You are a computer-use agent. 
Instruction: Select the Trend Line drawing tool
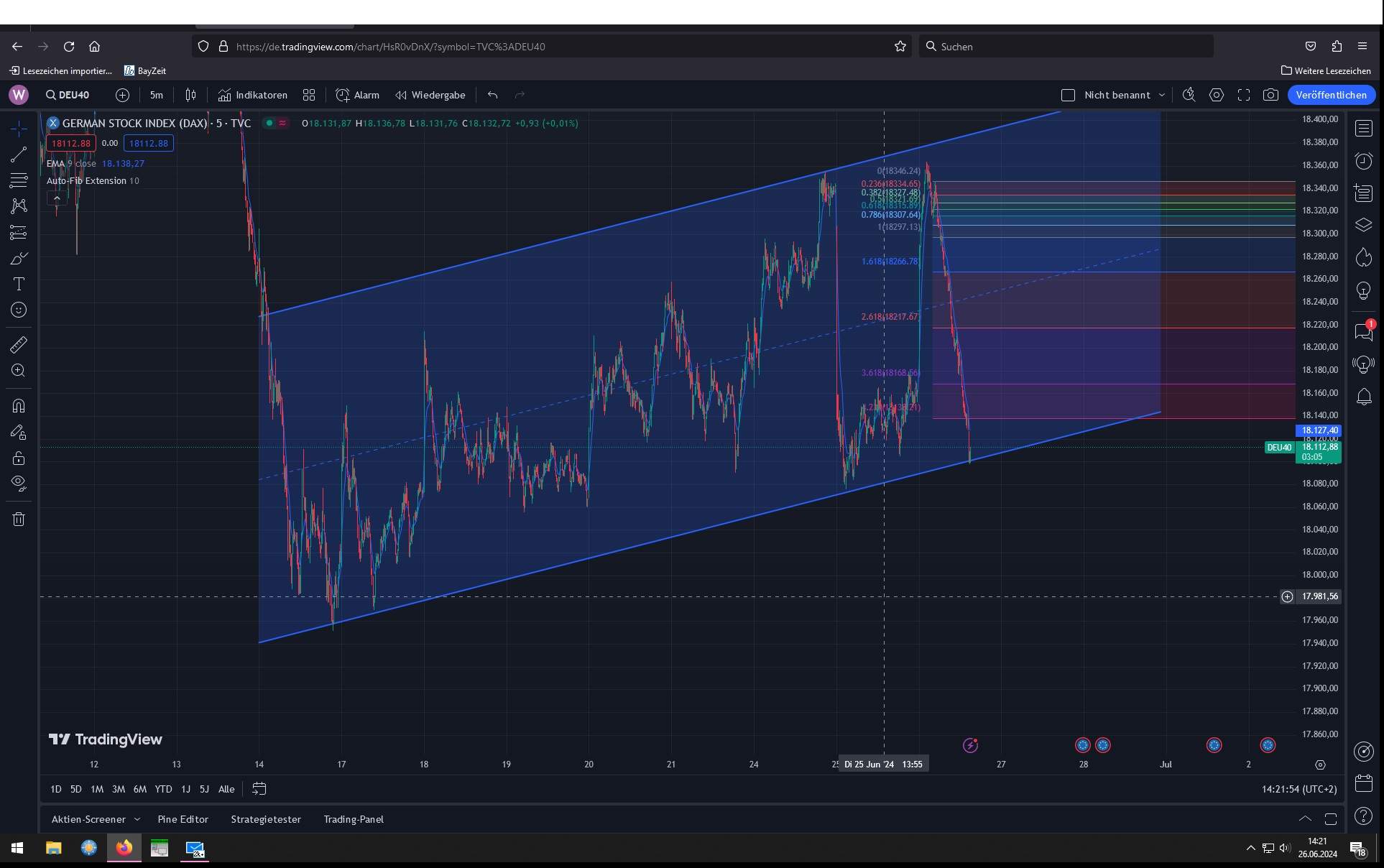point(19,154)
